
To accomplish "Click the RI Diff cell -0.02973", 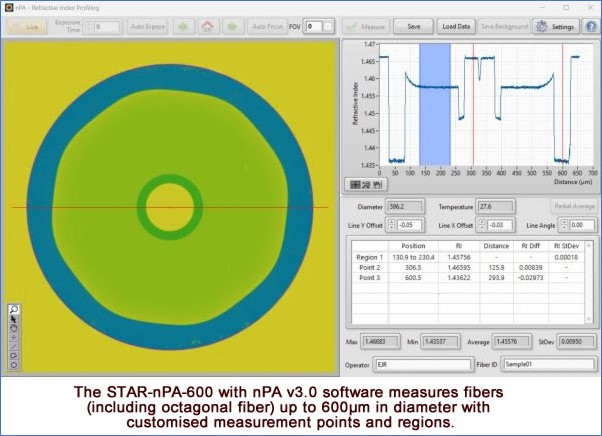I will click(x=531, y=277).
